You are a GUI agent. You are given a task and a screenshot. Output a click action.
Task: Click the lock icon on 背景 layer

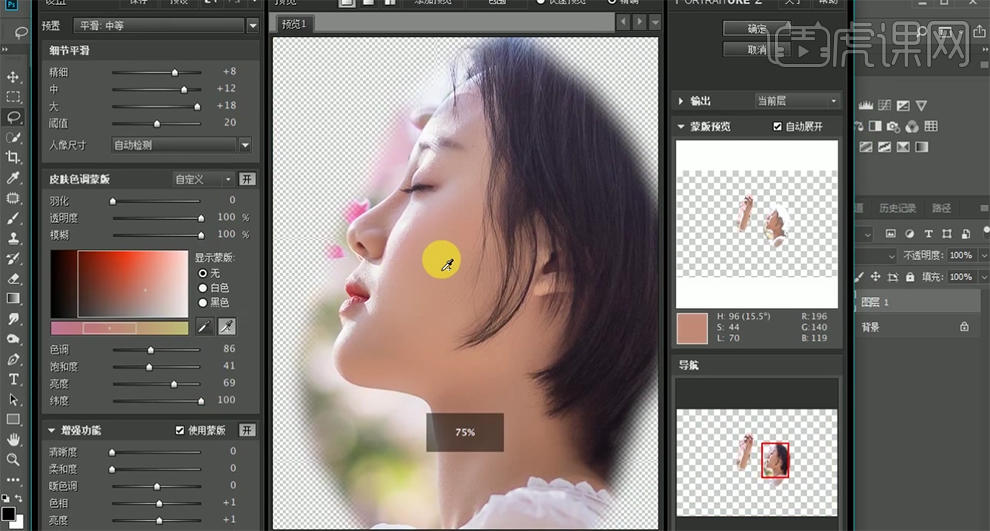pos(964,326)
